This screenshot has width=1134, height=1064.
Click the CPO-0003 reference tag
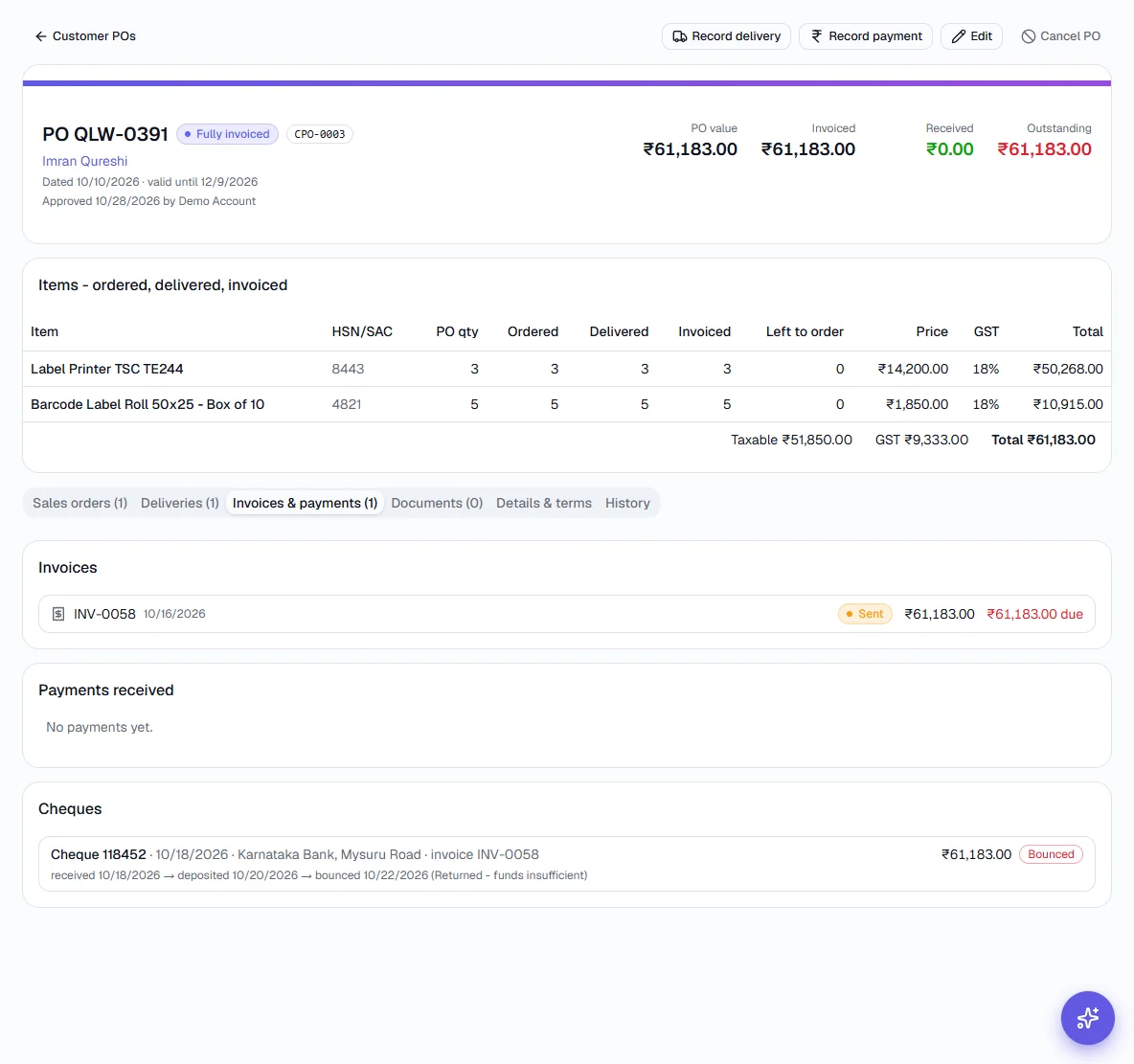[320, 134]
